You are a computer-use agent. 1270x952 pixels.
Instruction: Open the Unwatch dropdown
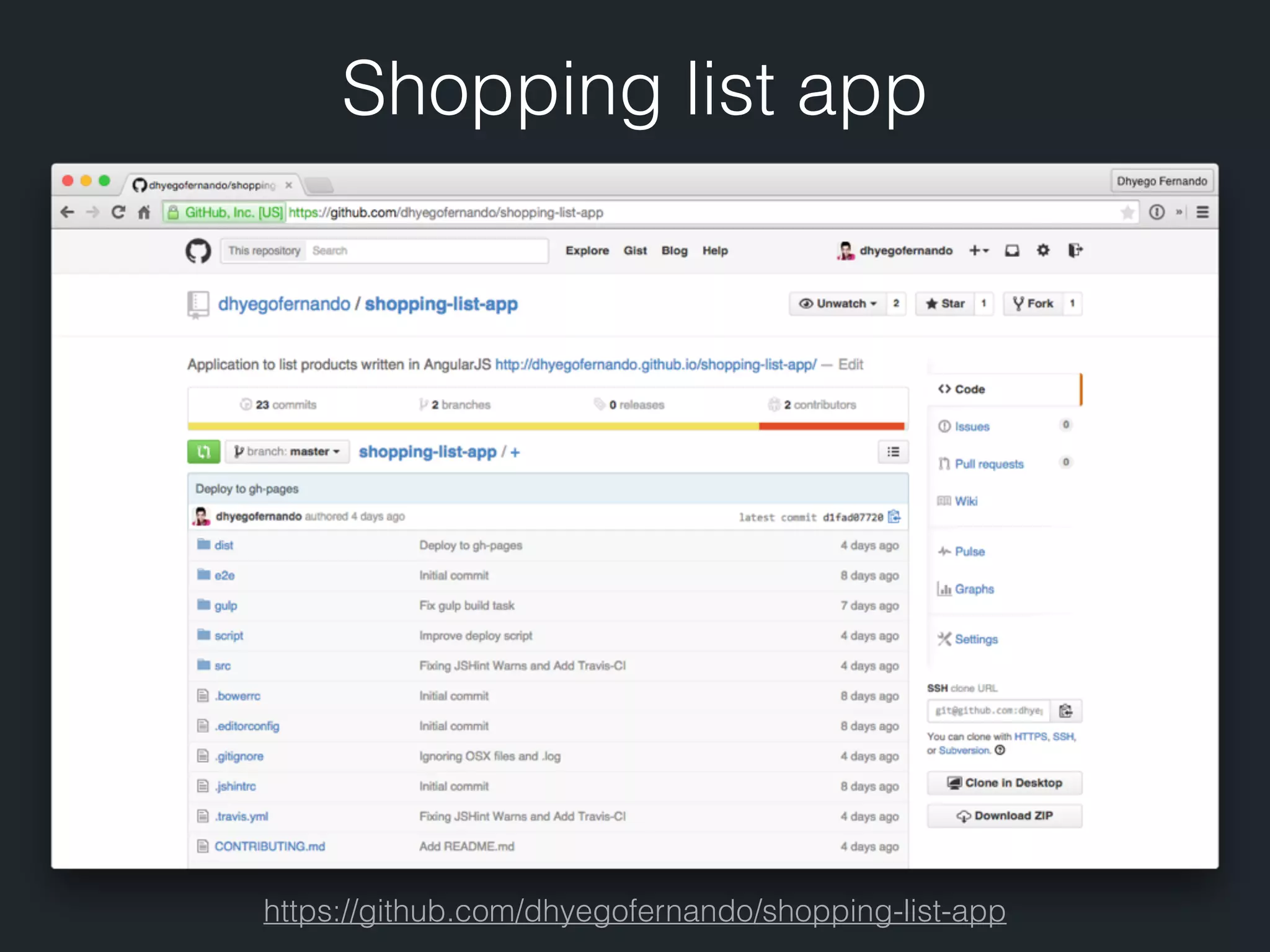[x=838, y=304]
